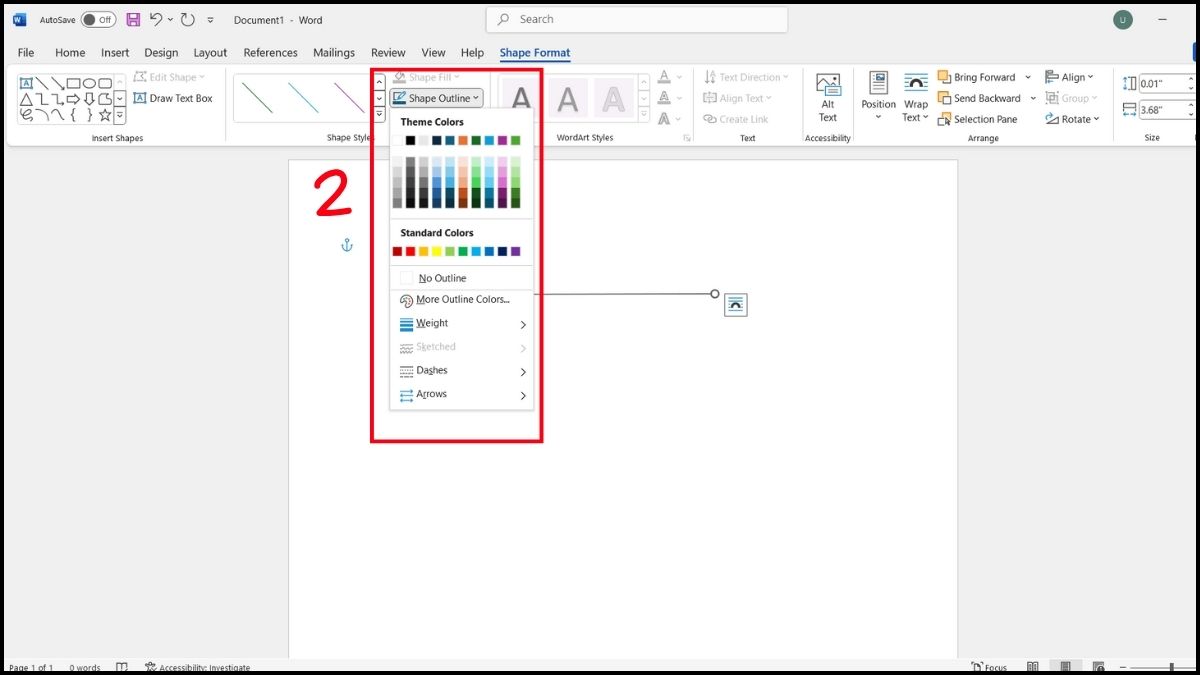Switch to the Design tab

[161, 53]
